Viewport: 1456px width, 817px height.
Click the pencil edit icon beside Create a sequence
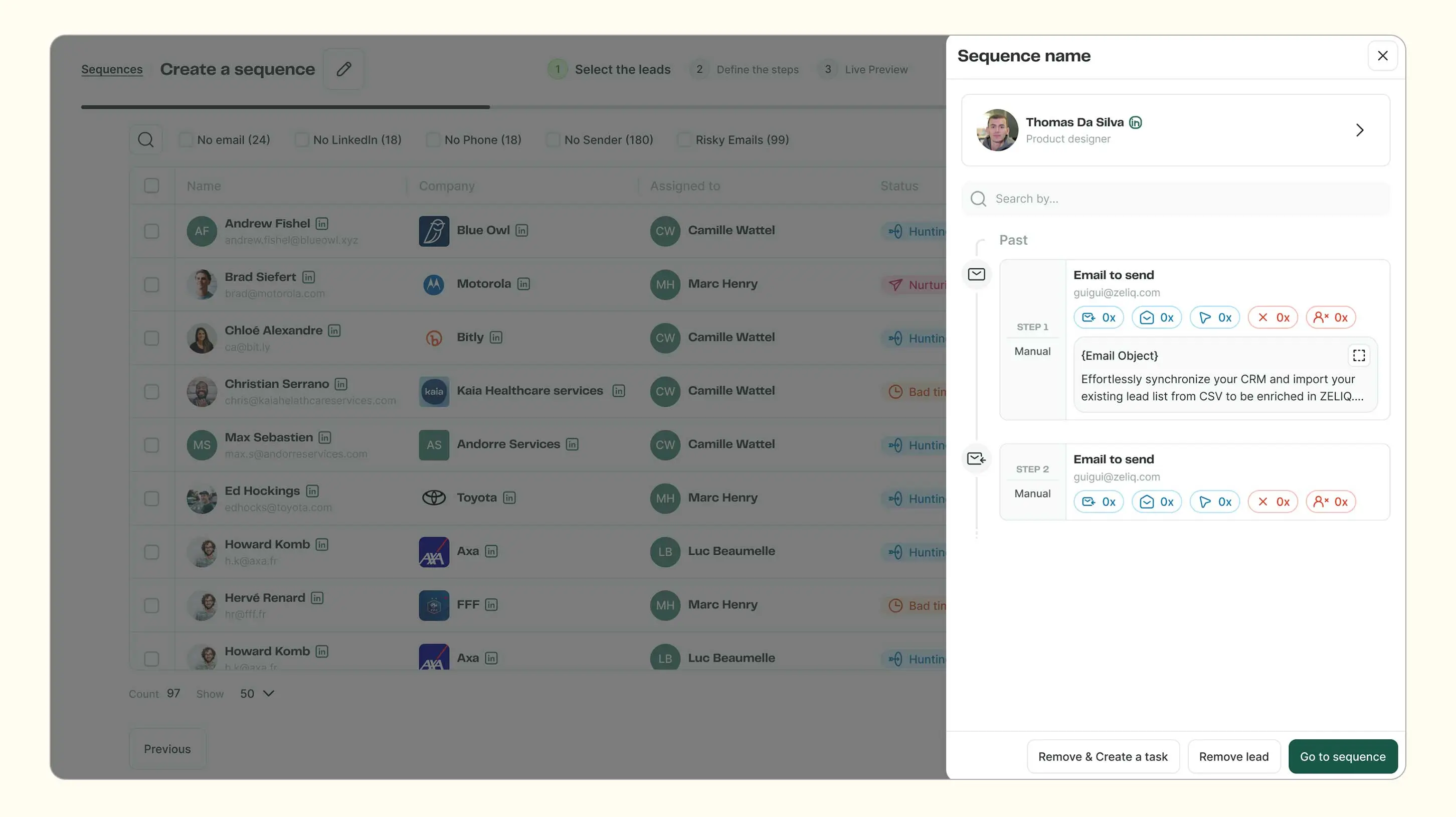[343, 69]
